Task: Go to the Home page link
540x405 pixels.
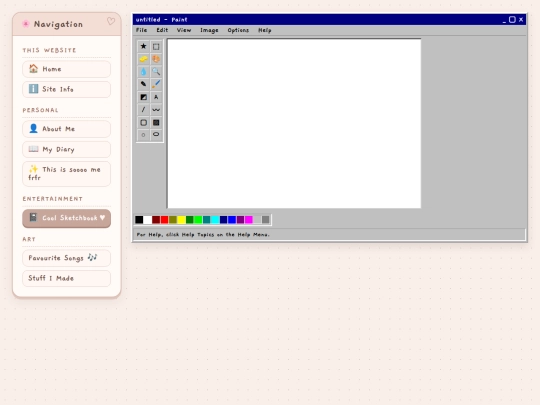Action: 66,69
